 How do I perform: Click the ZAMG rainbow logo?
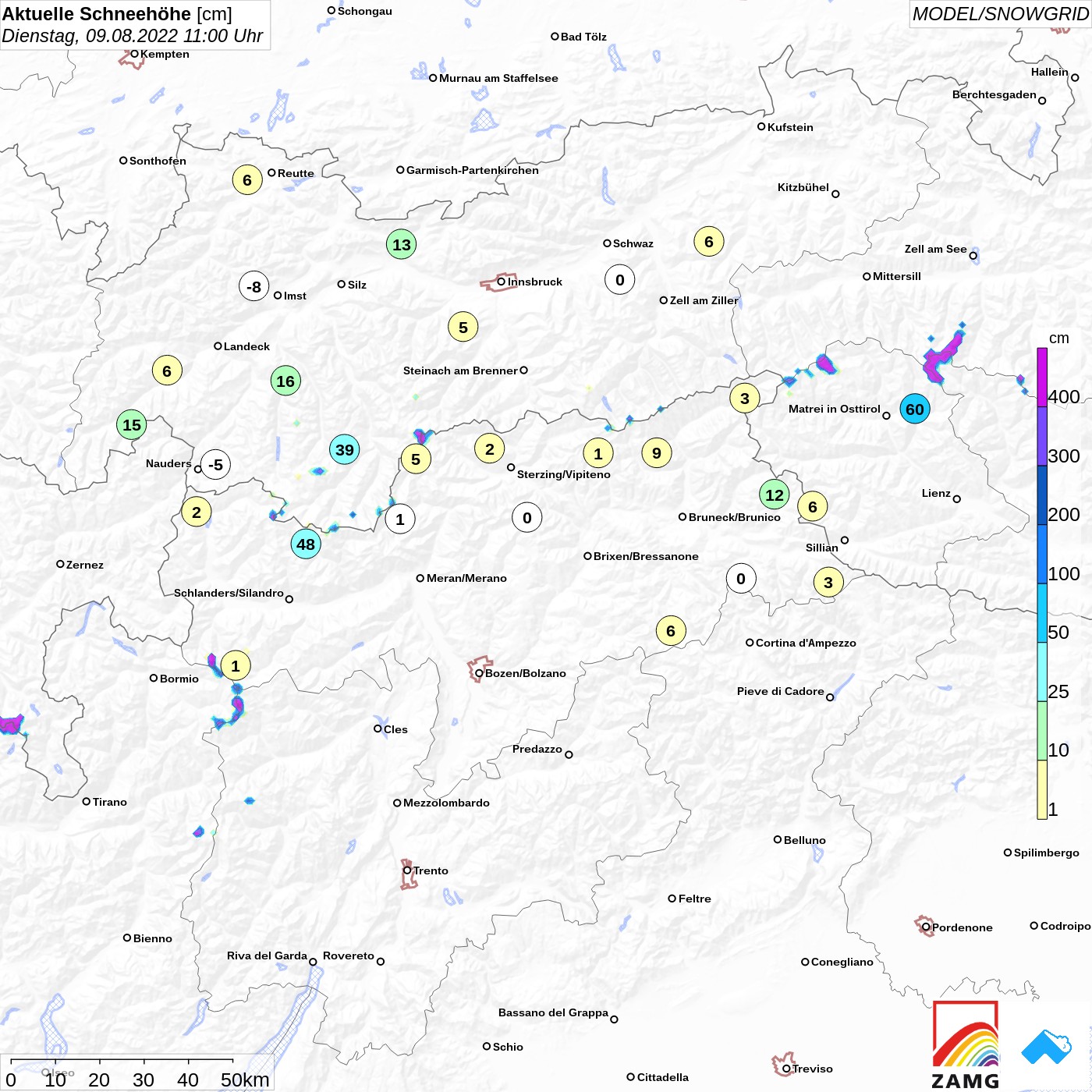(x=966, y=1044)
